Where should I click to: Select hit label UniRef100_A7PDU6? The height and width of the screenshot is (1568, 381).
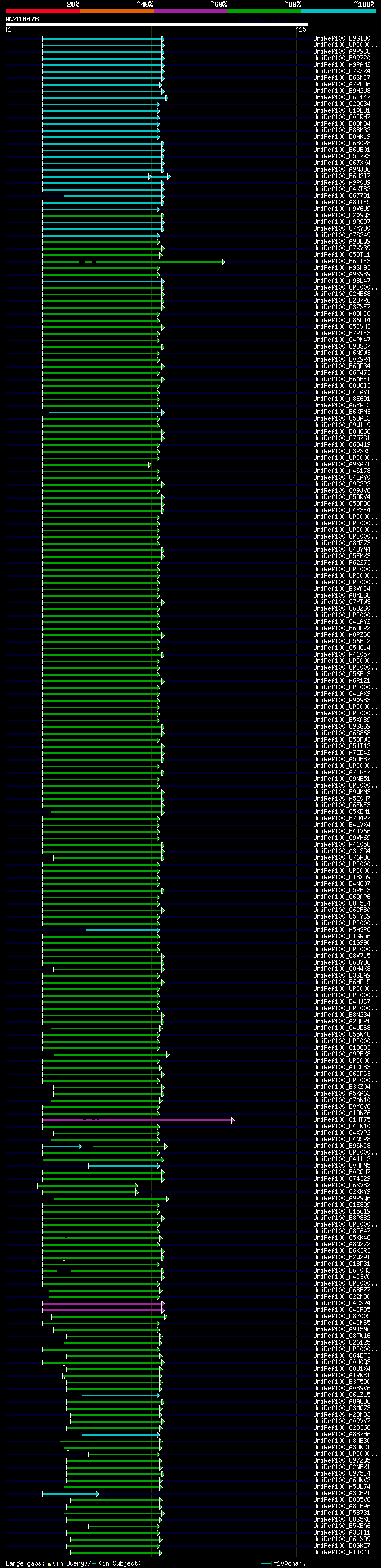tap(342, 85)
